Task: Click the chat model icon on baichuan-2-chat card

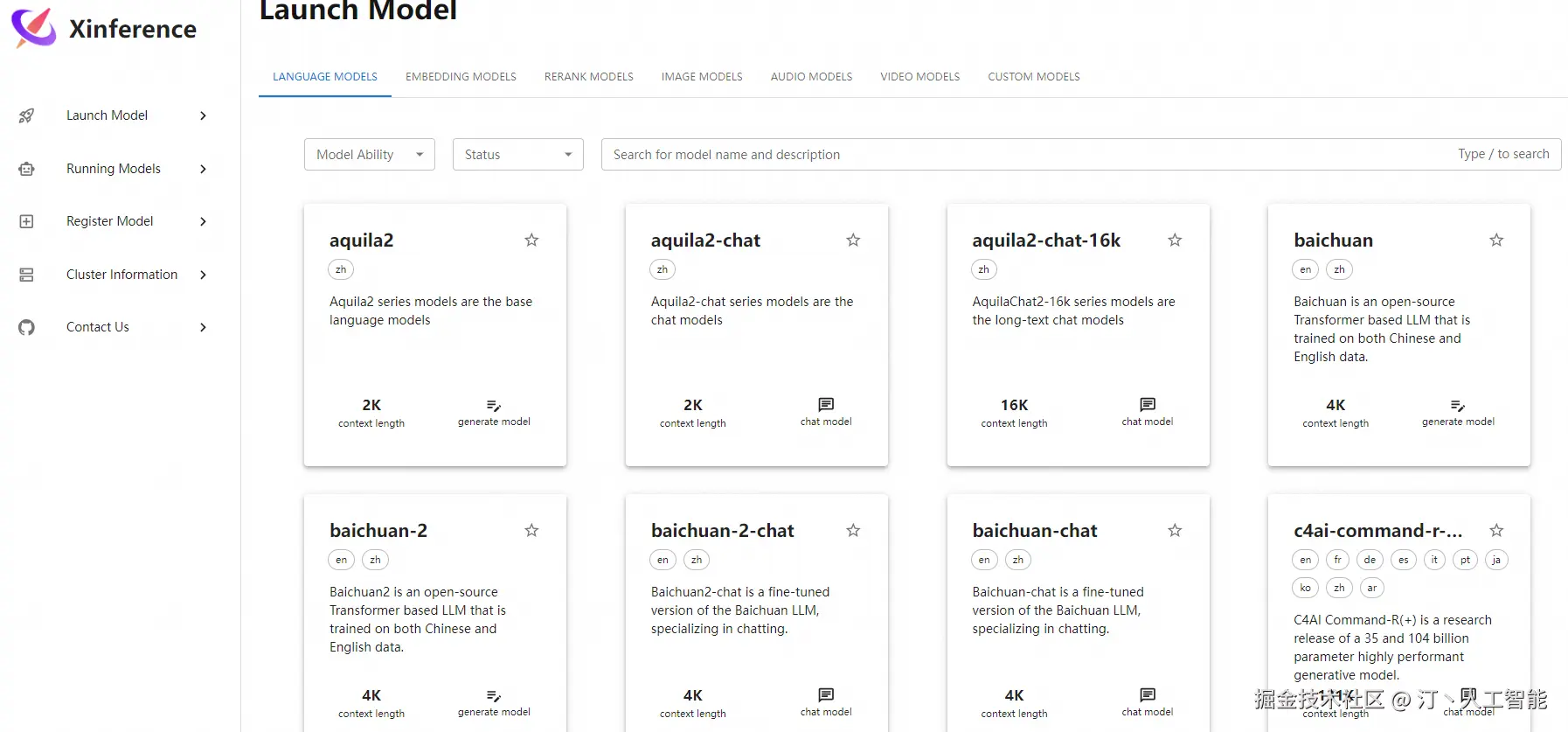Action: click(x=826, y=694)
